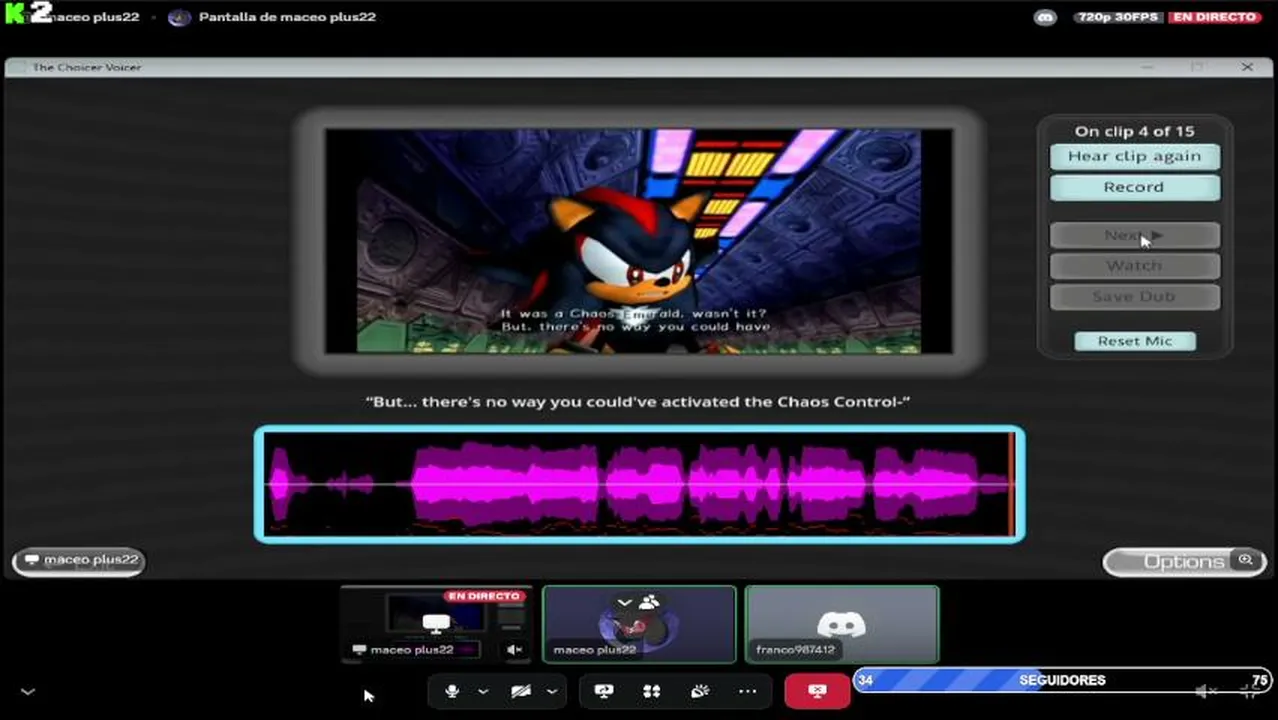The width and height of the screenshot is (1278, 720).
Task: Click the Chaos Control subtitle line
Action: [x=638, y=401]
